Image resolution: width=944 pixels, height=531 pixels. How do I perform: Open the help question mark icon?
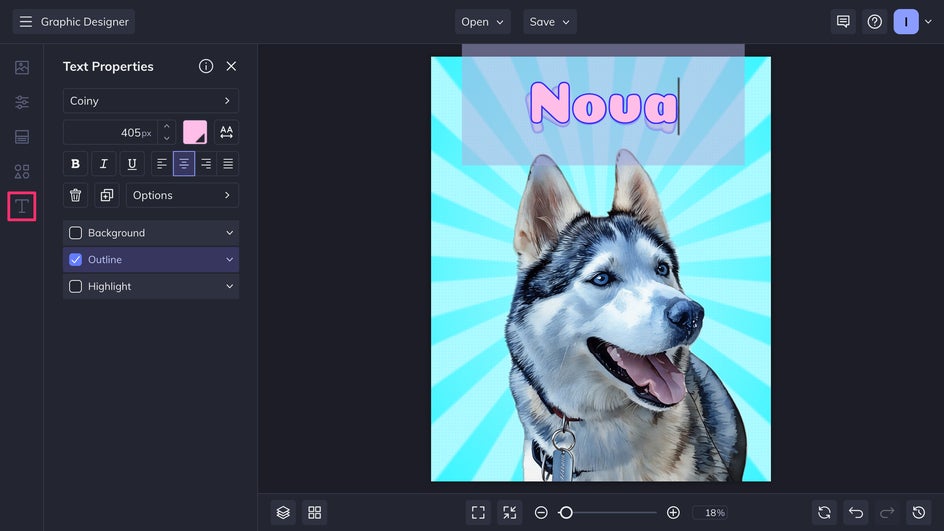point(874,22)
